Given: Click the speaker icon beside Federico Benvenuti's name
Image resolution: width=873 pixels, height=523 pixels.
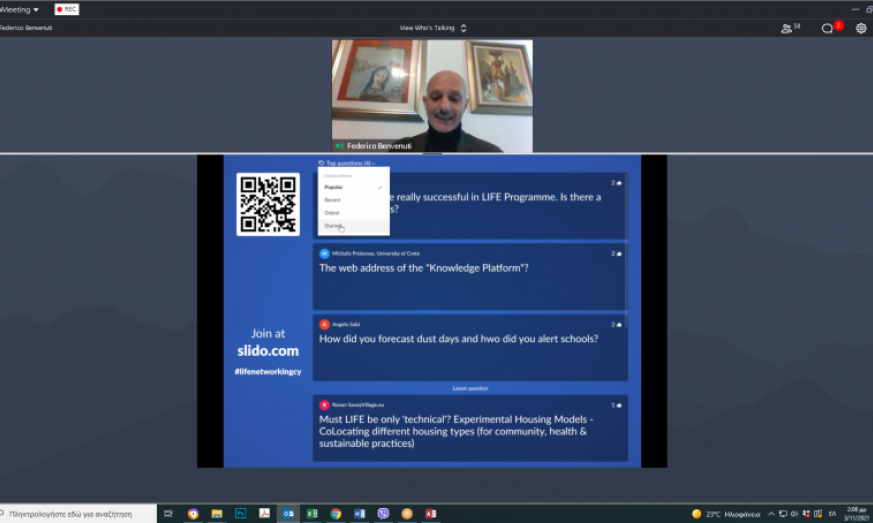Looking at the screenshot, I should pyautogui.click(x=339, y=146).
